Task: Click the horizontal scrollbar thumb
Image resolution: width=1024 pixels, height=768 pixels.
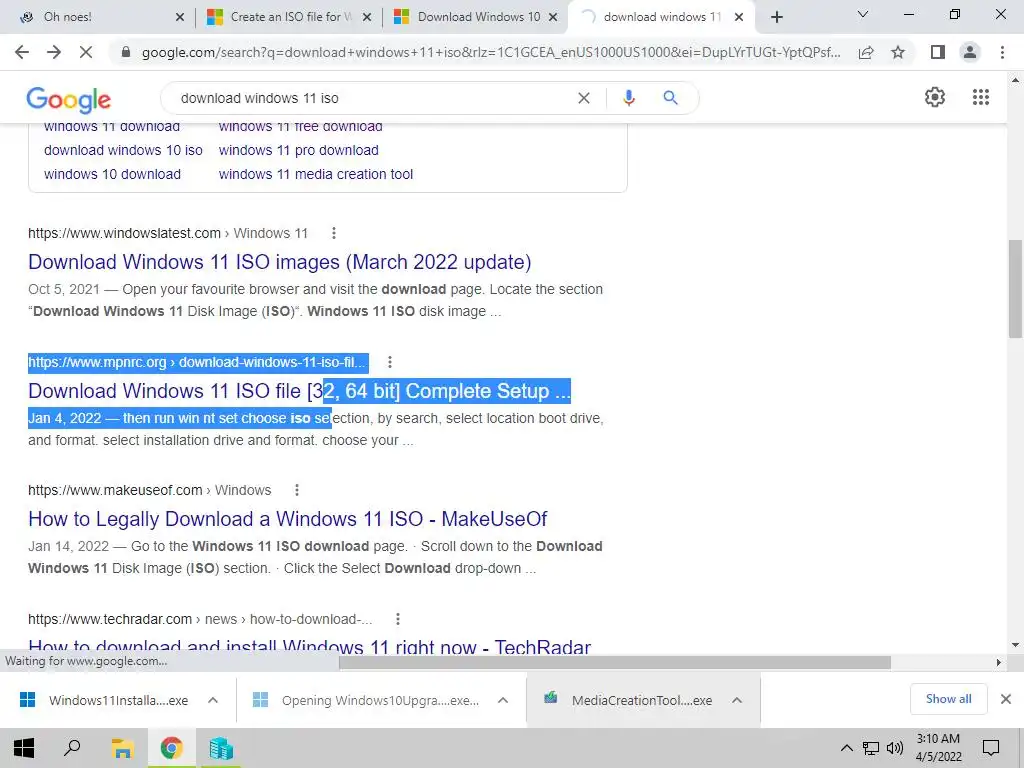Action: [615, 662]
